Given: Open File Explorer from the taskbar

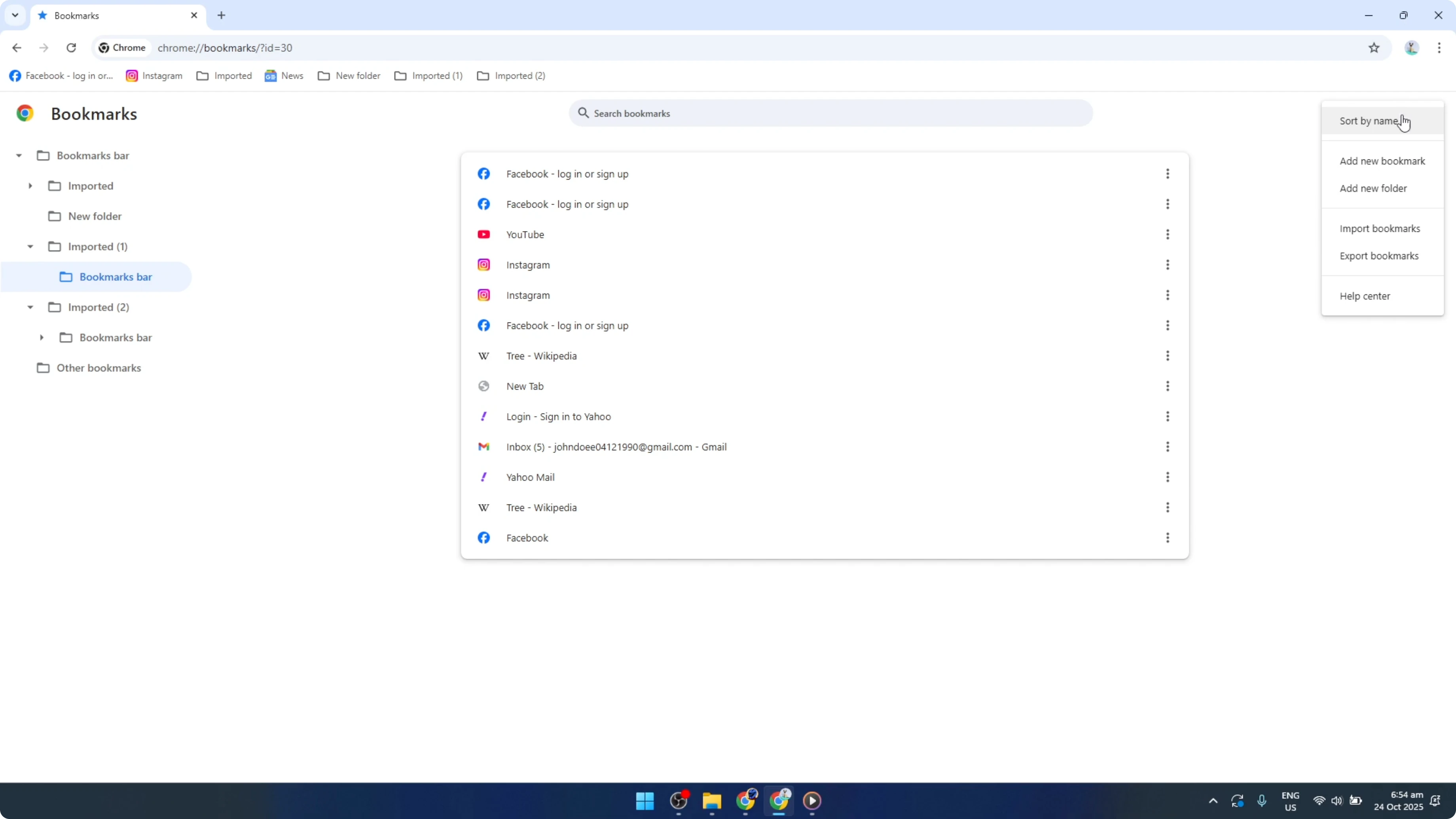Looking at the screenshot, I should [x=712, y=801].
